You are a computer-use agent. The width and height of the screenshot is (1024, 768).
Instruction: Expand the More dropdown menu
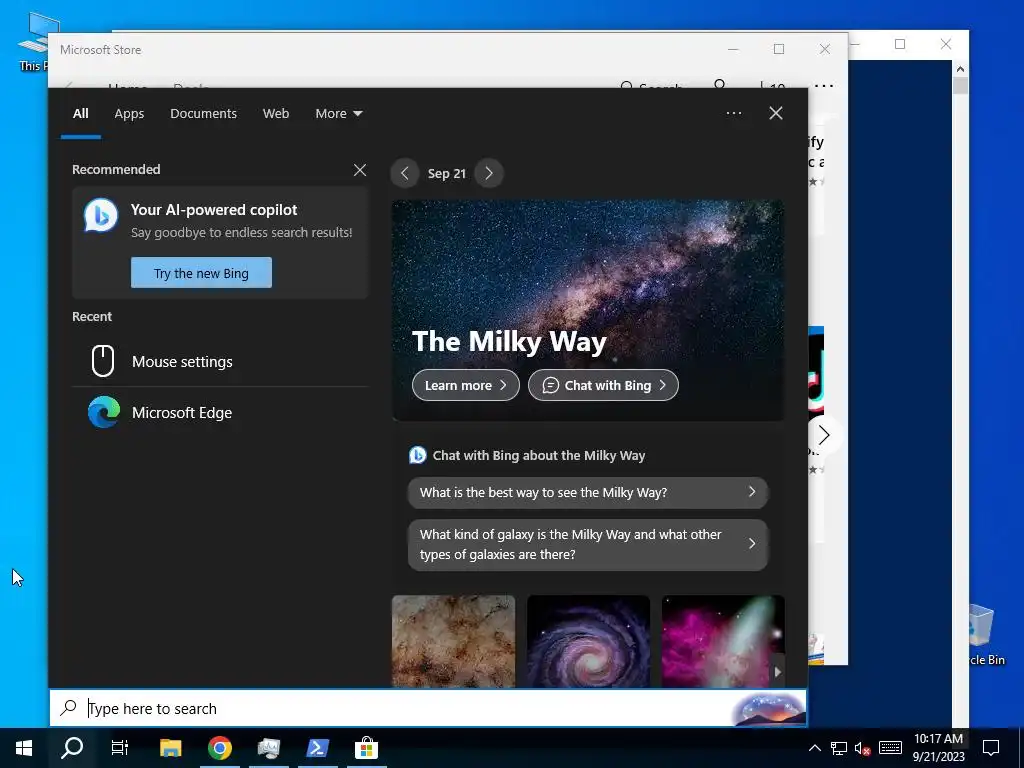(x=338, y=114)
